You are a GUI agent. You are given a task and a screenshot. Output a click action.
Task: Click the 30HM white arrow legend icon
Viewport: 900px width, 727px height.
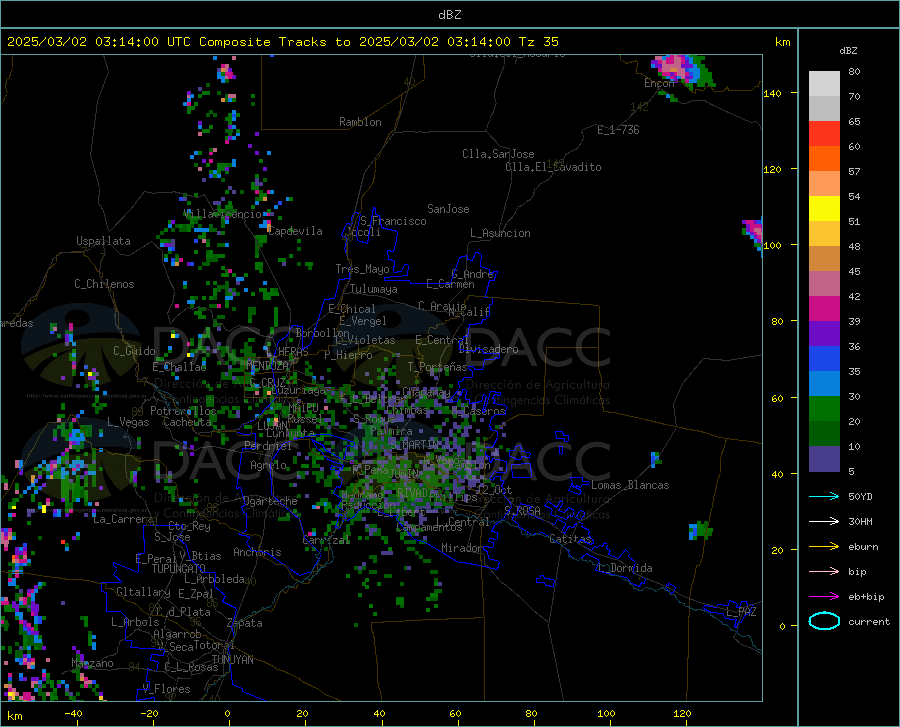pos(824,522)
